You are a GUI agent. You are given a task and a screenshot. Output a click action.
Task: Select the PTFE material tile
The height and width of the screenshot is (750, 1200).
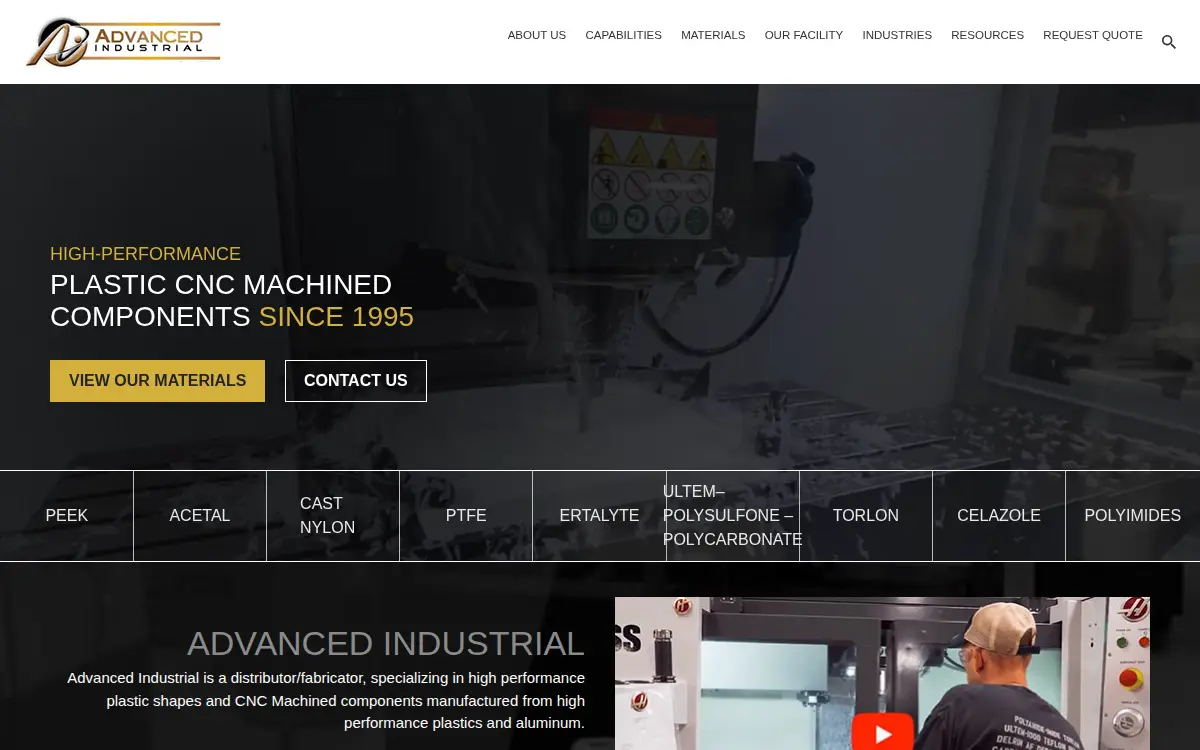466,516
